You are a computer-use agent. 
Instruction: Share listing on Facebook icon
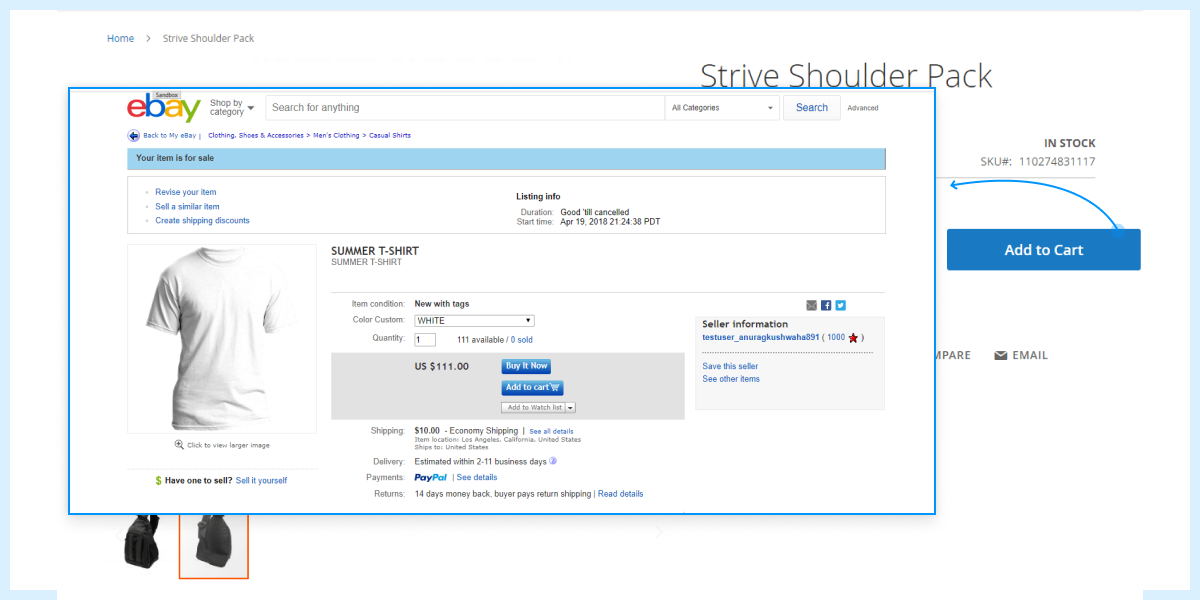click(x=826, y=305)
